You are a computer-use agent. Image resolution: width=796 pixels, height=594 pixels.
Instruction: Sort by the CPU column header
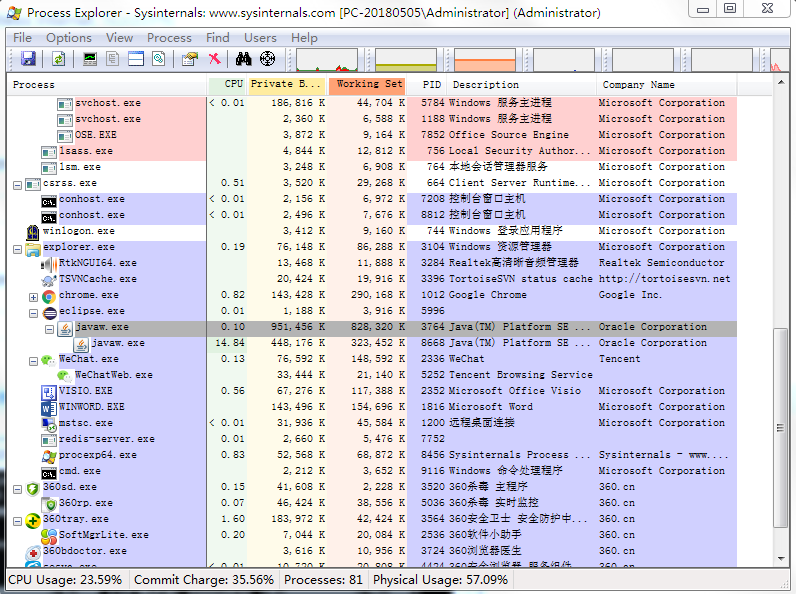pyautogui.click(x=227, y=85)
